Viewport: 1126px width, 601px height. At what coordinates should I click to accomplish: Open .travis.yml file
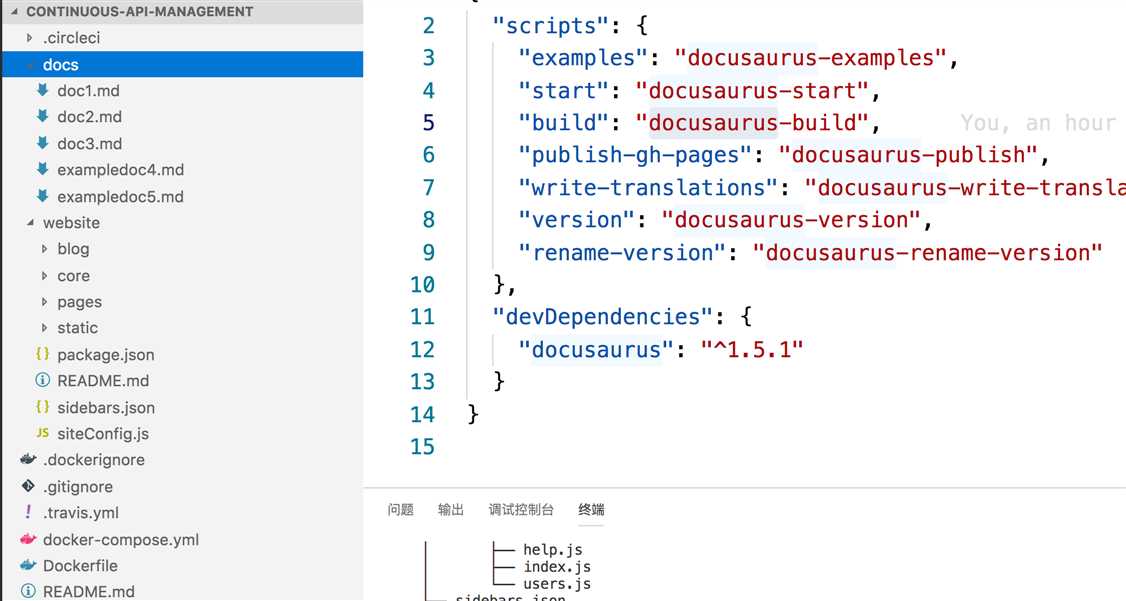pos(80,513)
